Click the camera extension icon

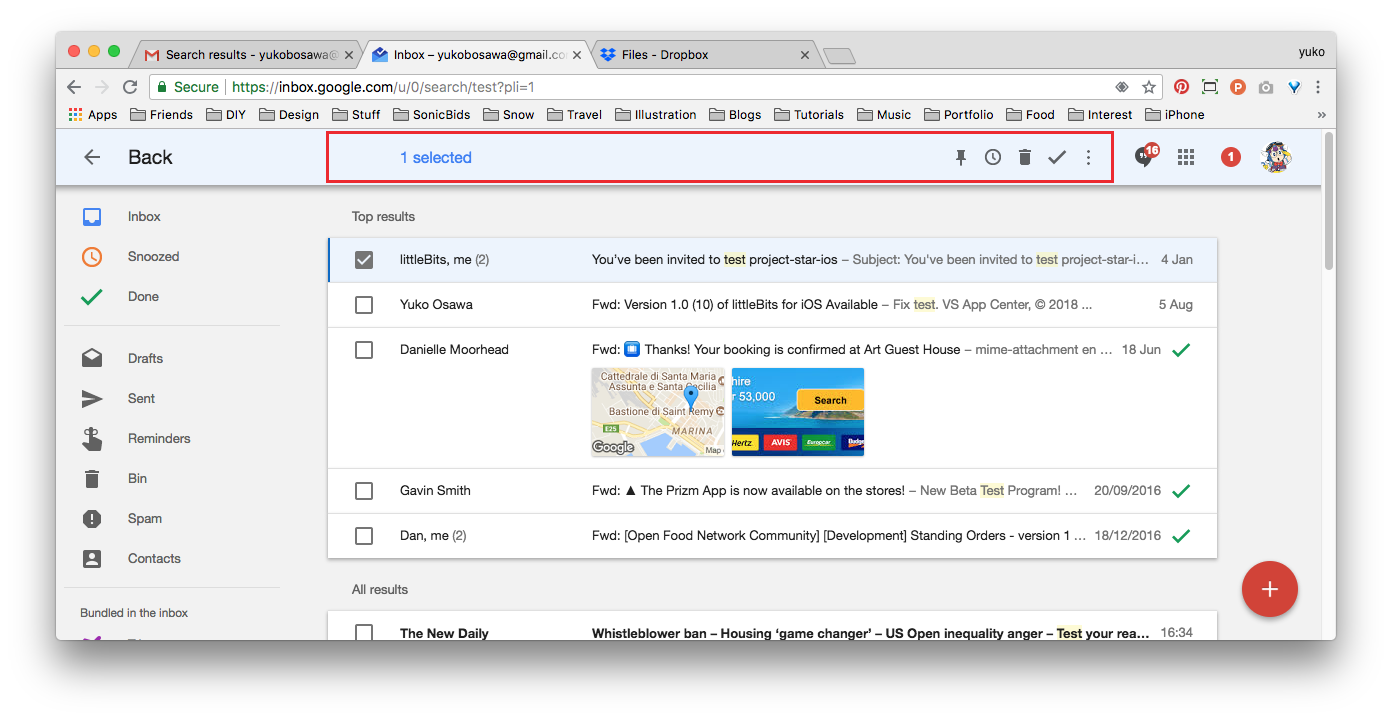pyautogui.click(x=1266, y=87)
